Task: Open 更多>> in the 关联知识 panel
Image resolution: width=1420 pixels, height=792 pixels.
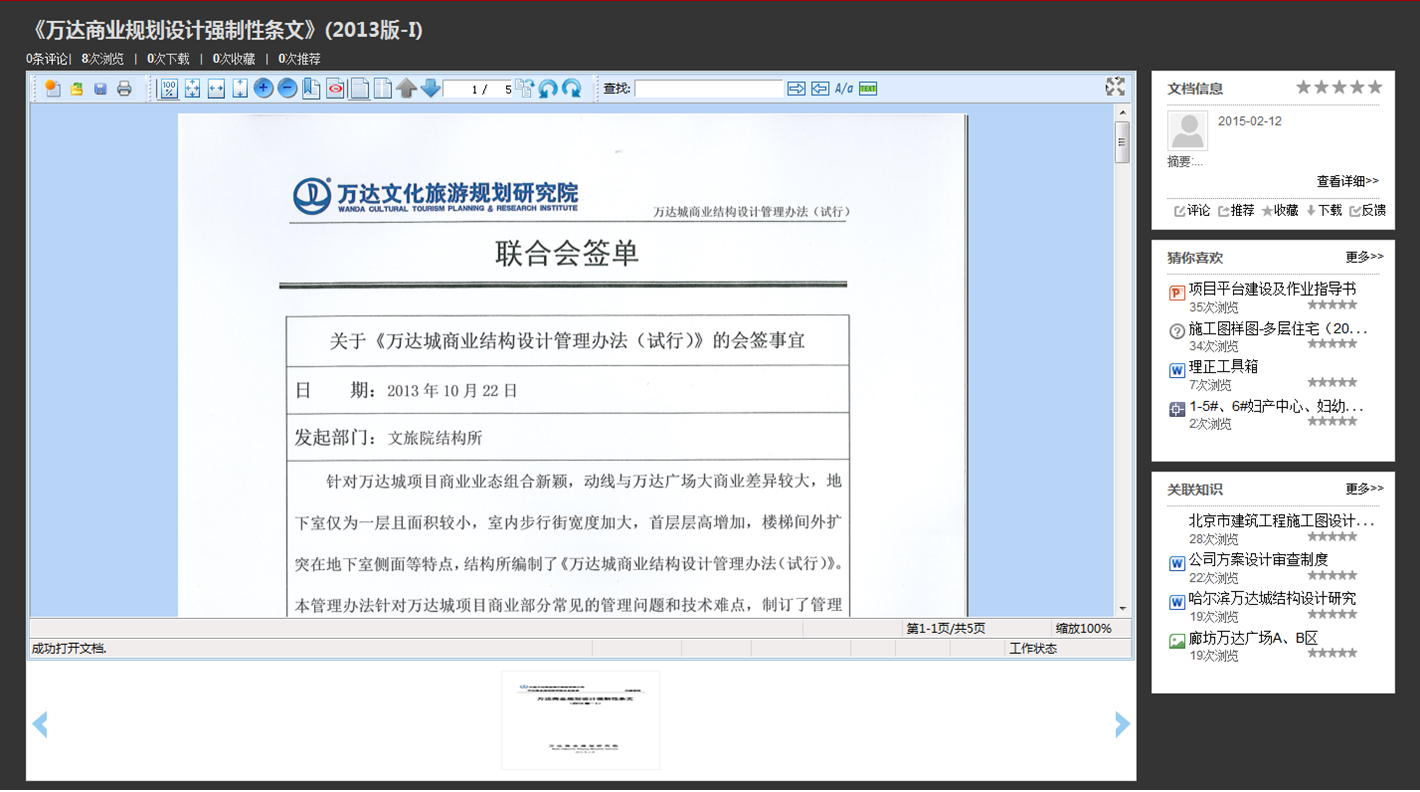Action: coord(1365,489)
